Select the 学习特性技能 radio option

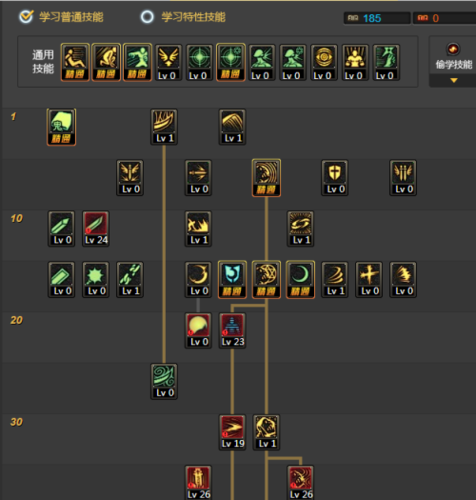coord(147,17)
